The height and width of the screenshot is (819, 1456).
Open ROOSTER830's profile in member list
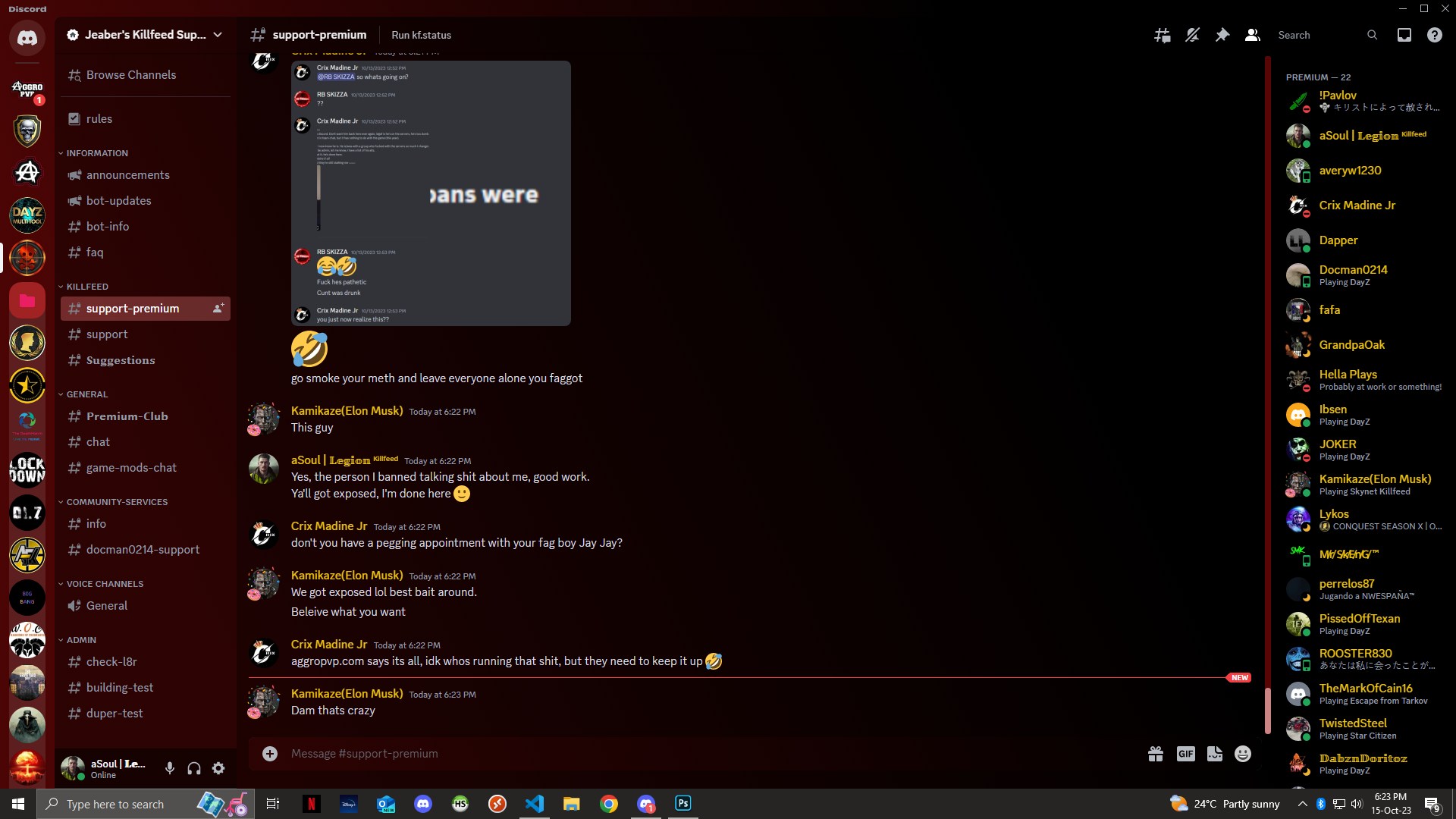pyautogui.click(x=1365, y=659)
